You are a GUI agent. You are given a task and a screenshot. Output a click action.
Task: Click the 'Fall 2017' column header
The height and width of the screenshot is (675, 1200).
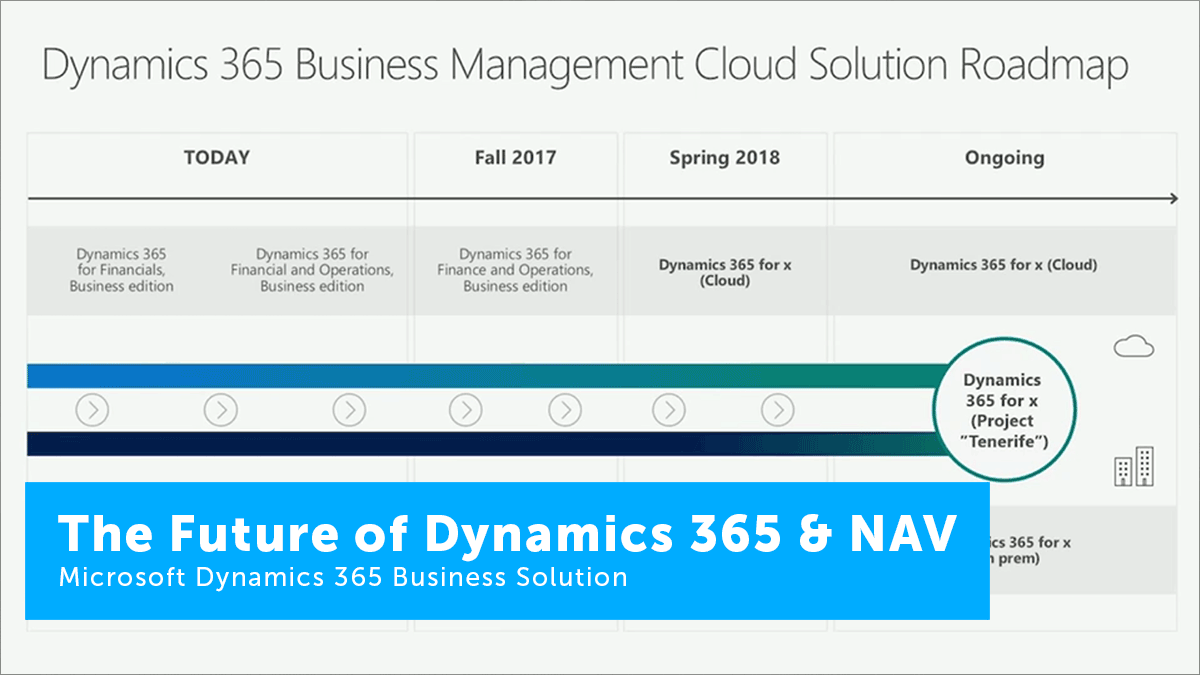click(515, 157)
